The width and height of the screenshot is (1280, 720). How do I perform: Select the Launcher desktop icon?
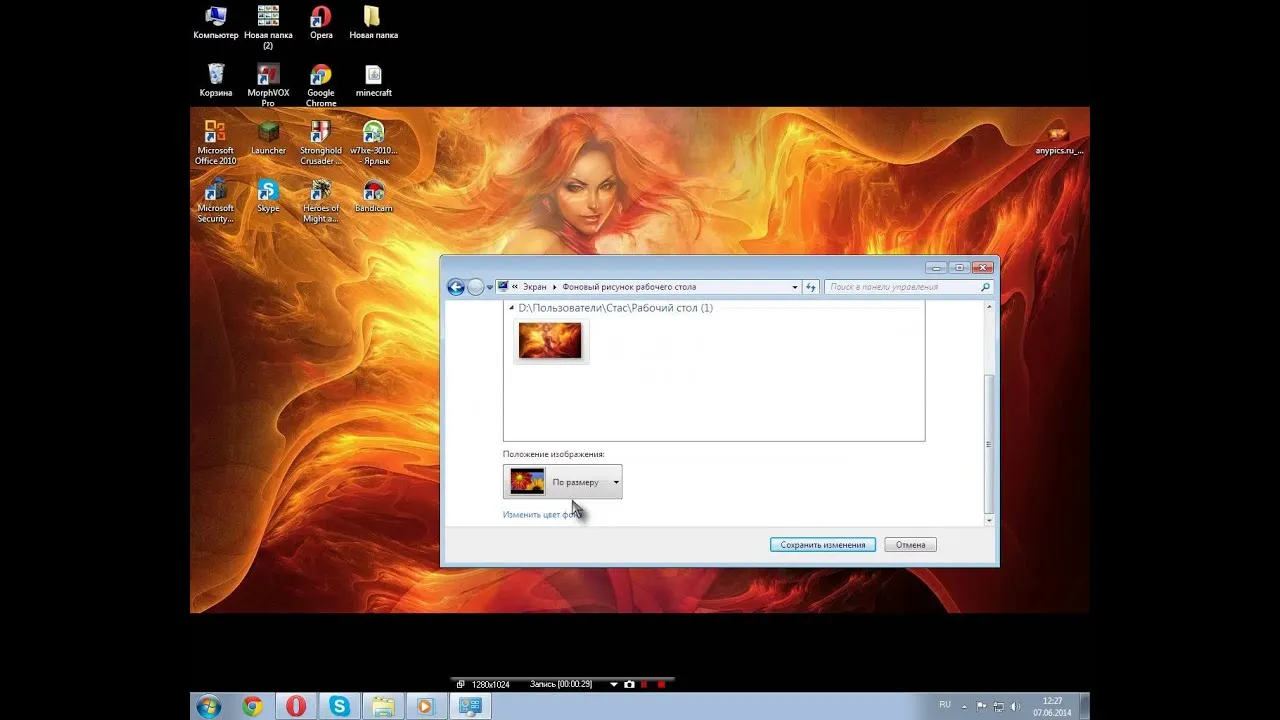[268, 138]
